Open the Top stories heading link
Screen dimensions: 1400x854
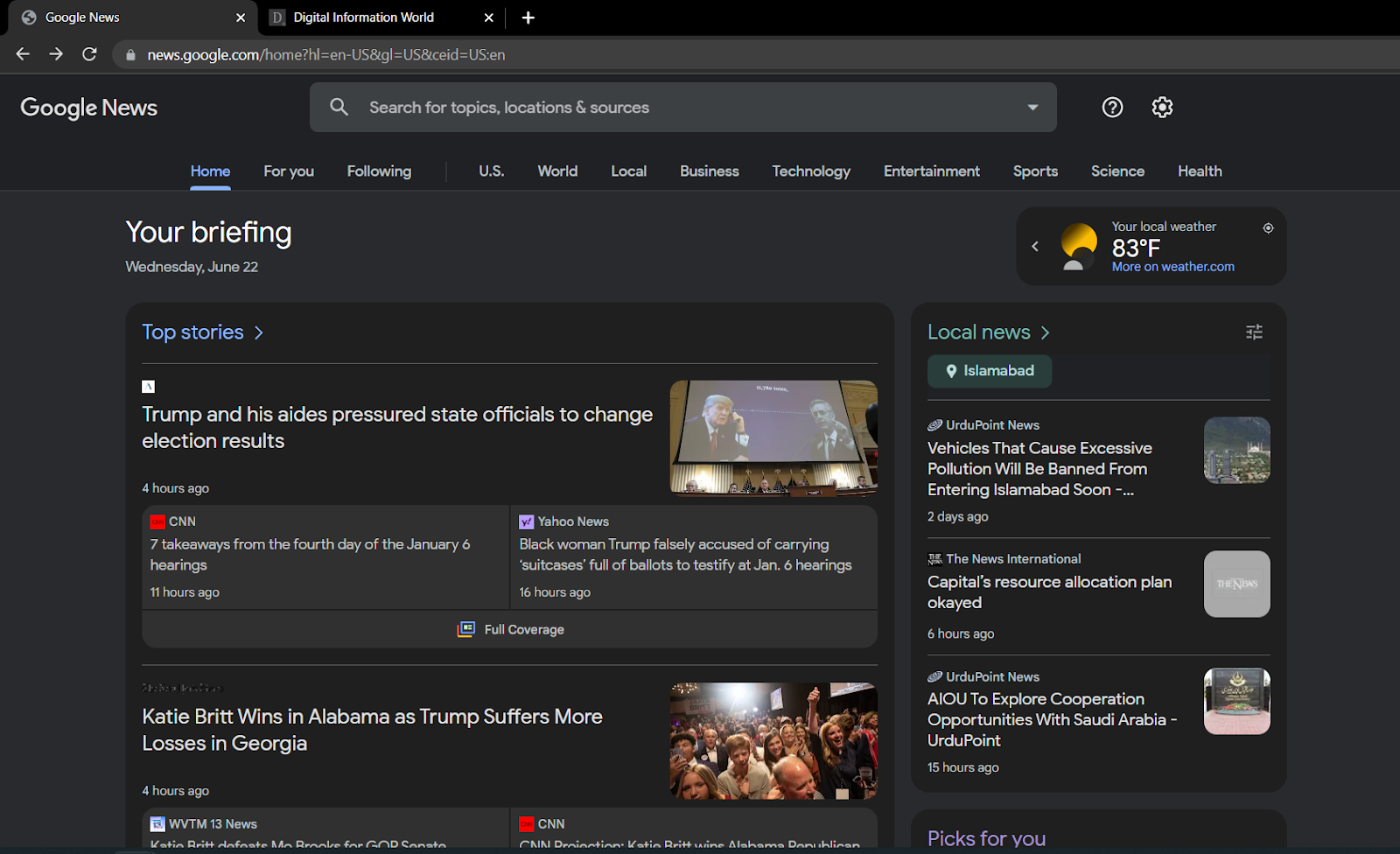tap(192, 332)
